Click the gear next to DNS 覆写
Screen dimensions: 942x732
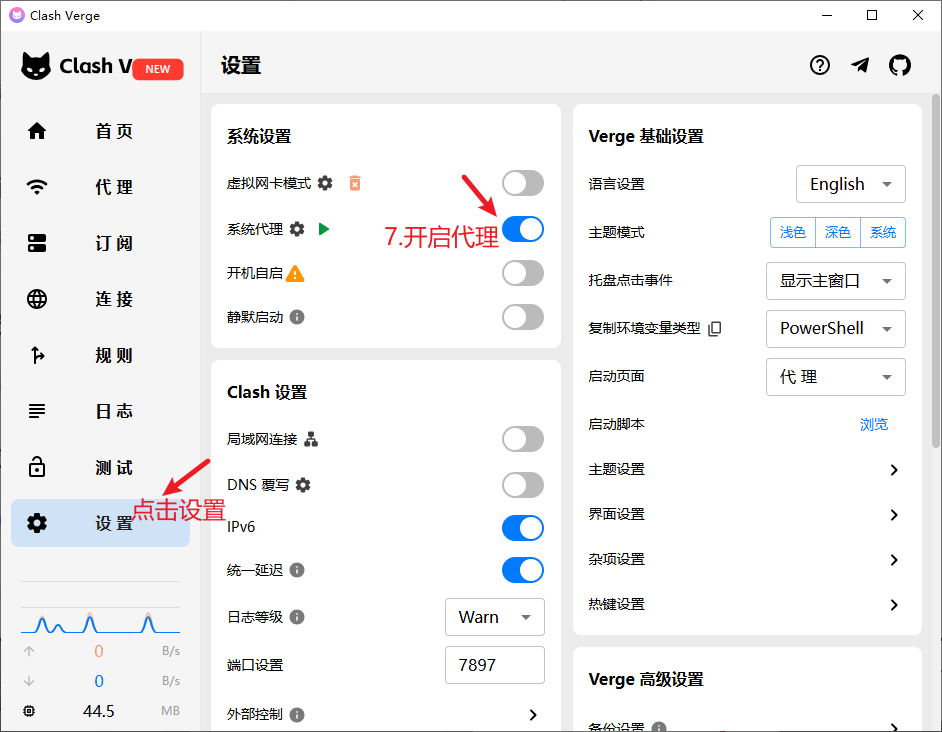pyautogui.click(x=303, y=485)
